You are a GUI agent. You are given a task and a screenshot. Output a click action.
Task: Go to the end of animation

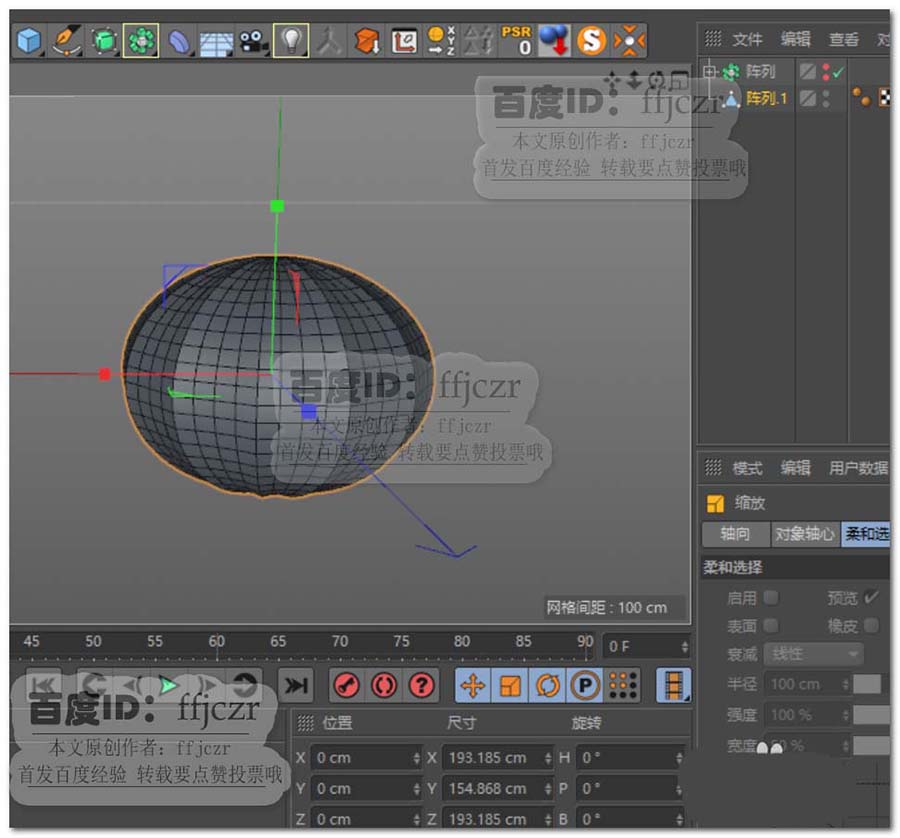(296, 685)
